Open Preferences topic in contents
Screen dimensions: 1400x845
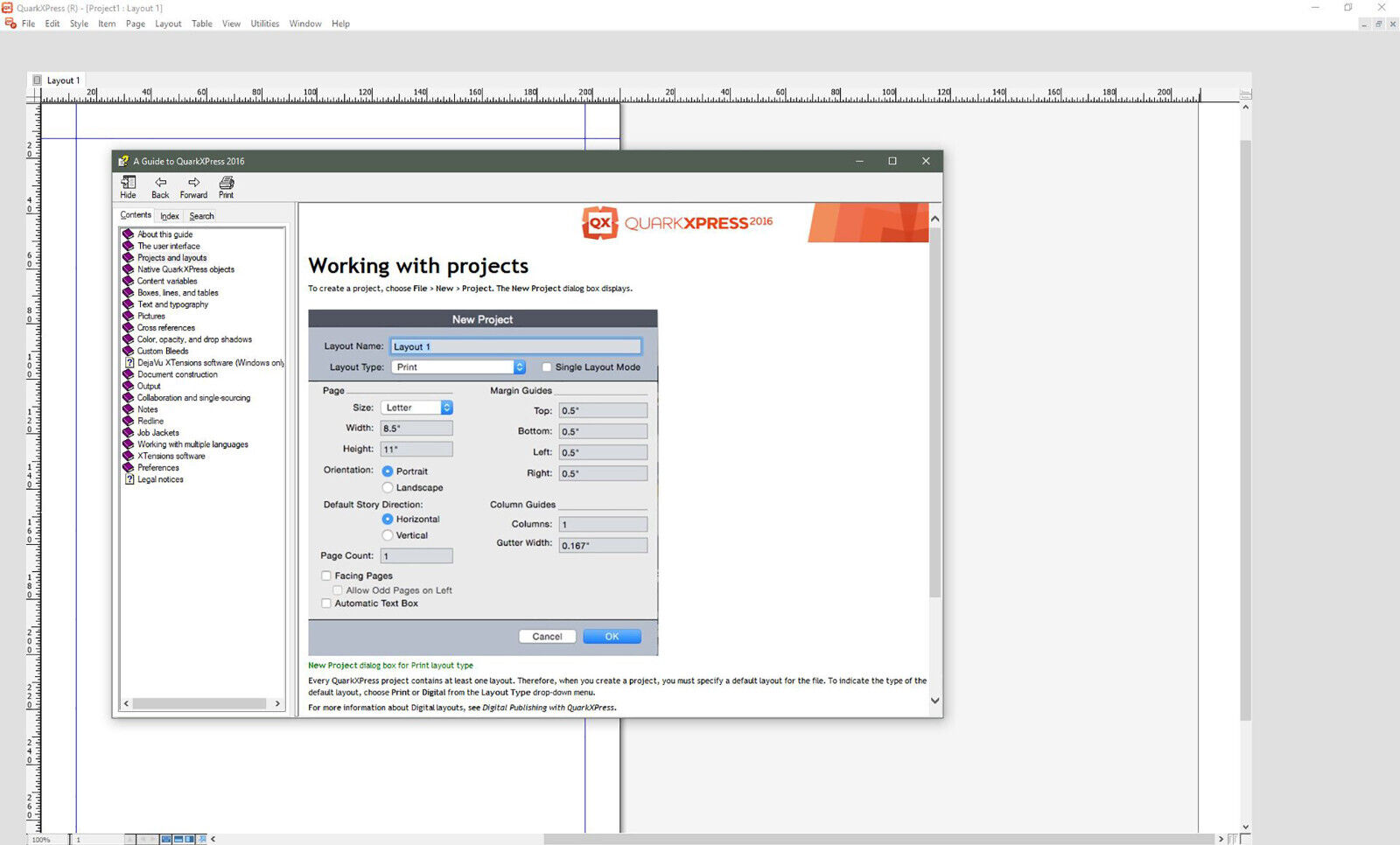158,468
